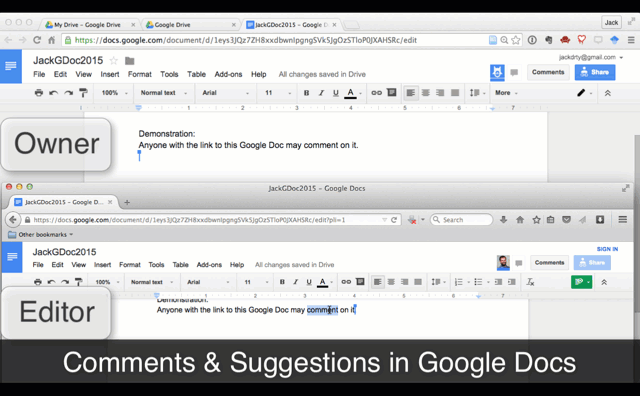Viewport: 640px width, 396px height.
Task: Open the Normal text style dropdown in Owner window
Action: pyautogui.click(x=163, y=93)
